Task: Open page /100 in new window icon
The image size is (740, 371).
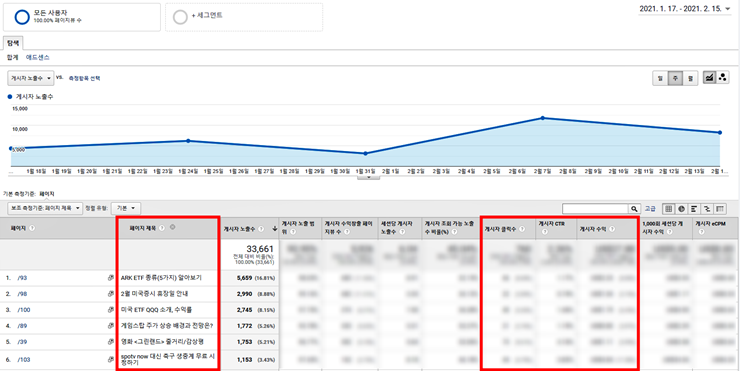Action: coord(111,310)
